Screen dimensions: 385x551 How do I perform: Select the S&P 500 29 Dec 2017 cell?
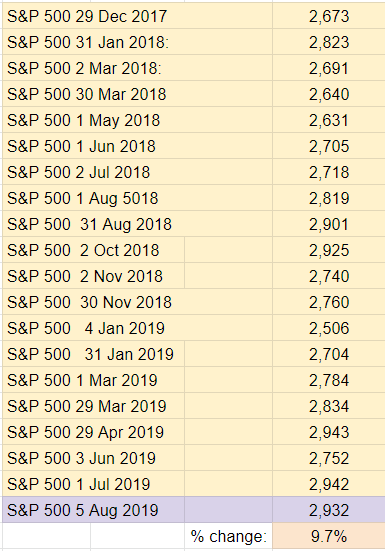pos(137,16)
